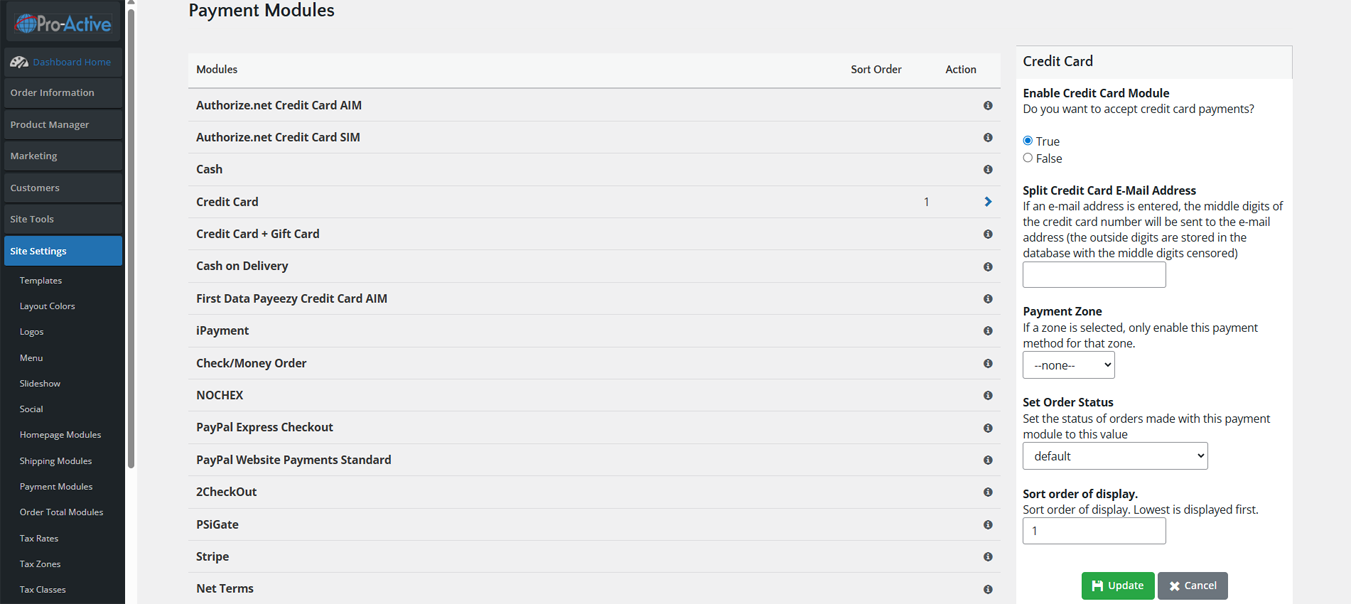1351x604 pixels.
Task: Select Stripe module row text
Action: 212,557
